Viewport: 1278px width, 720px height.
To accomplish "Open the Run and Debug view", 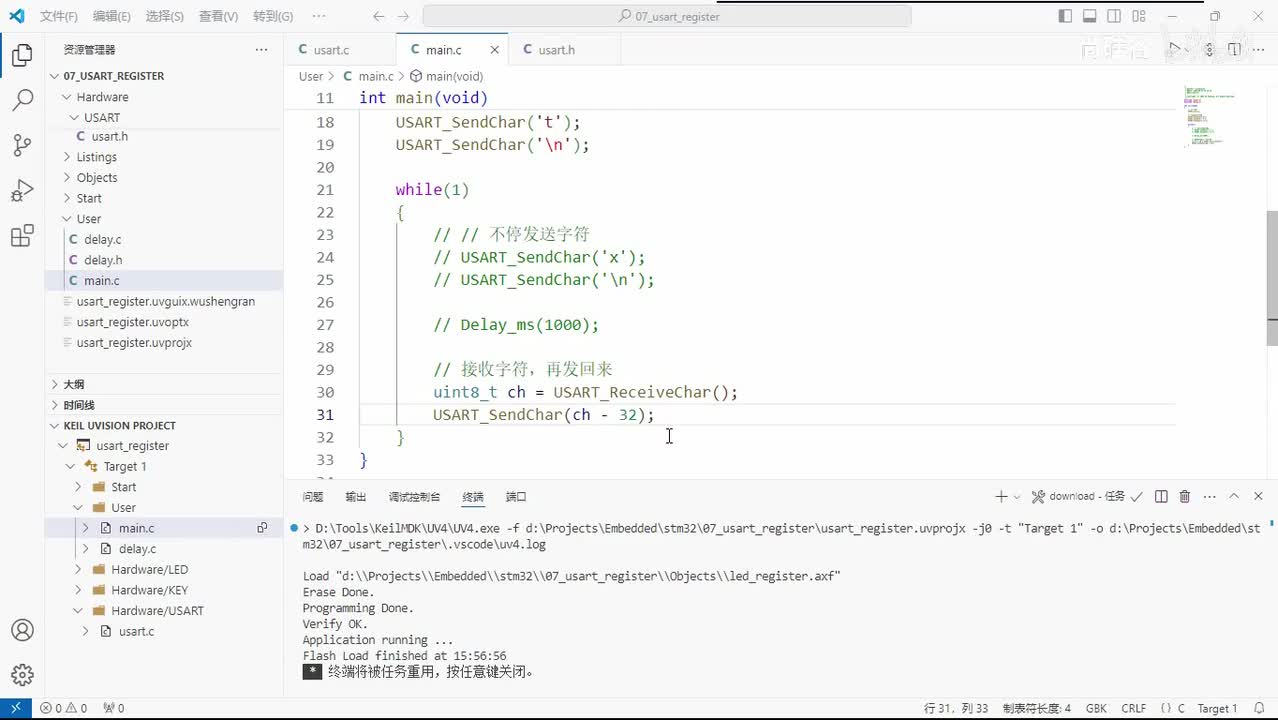I will coord(22,191).
